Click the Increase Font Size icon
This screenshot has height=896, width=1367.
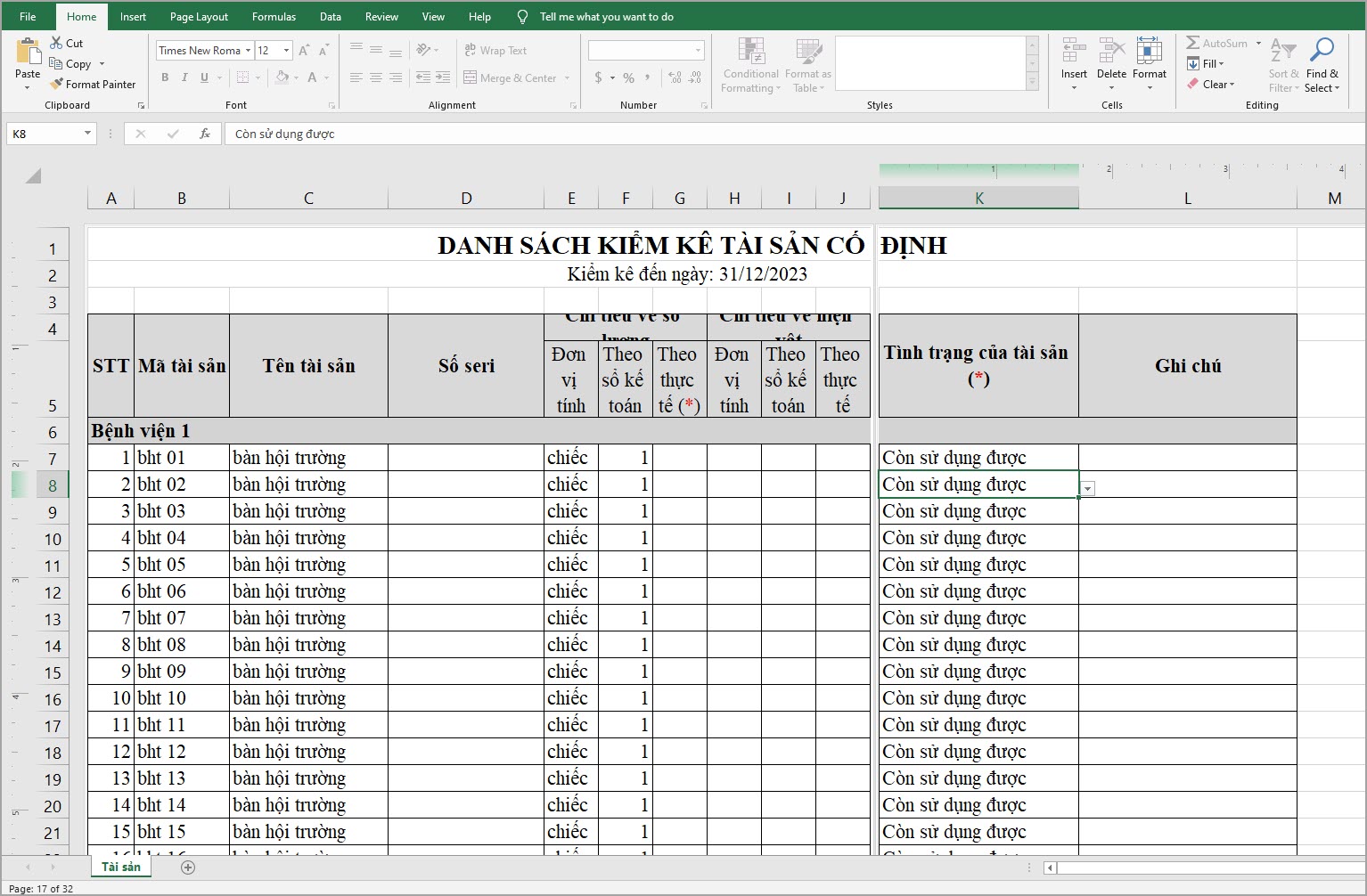[x=305, y=51]
